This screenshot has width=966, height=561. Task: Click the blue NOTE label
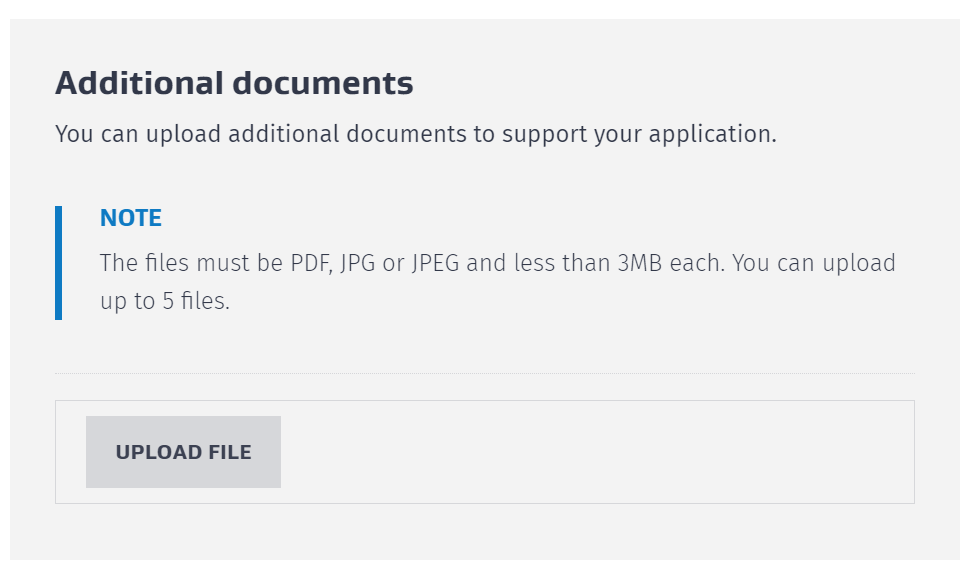131,218
